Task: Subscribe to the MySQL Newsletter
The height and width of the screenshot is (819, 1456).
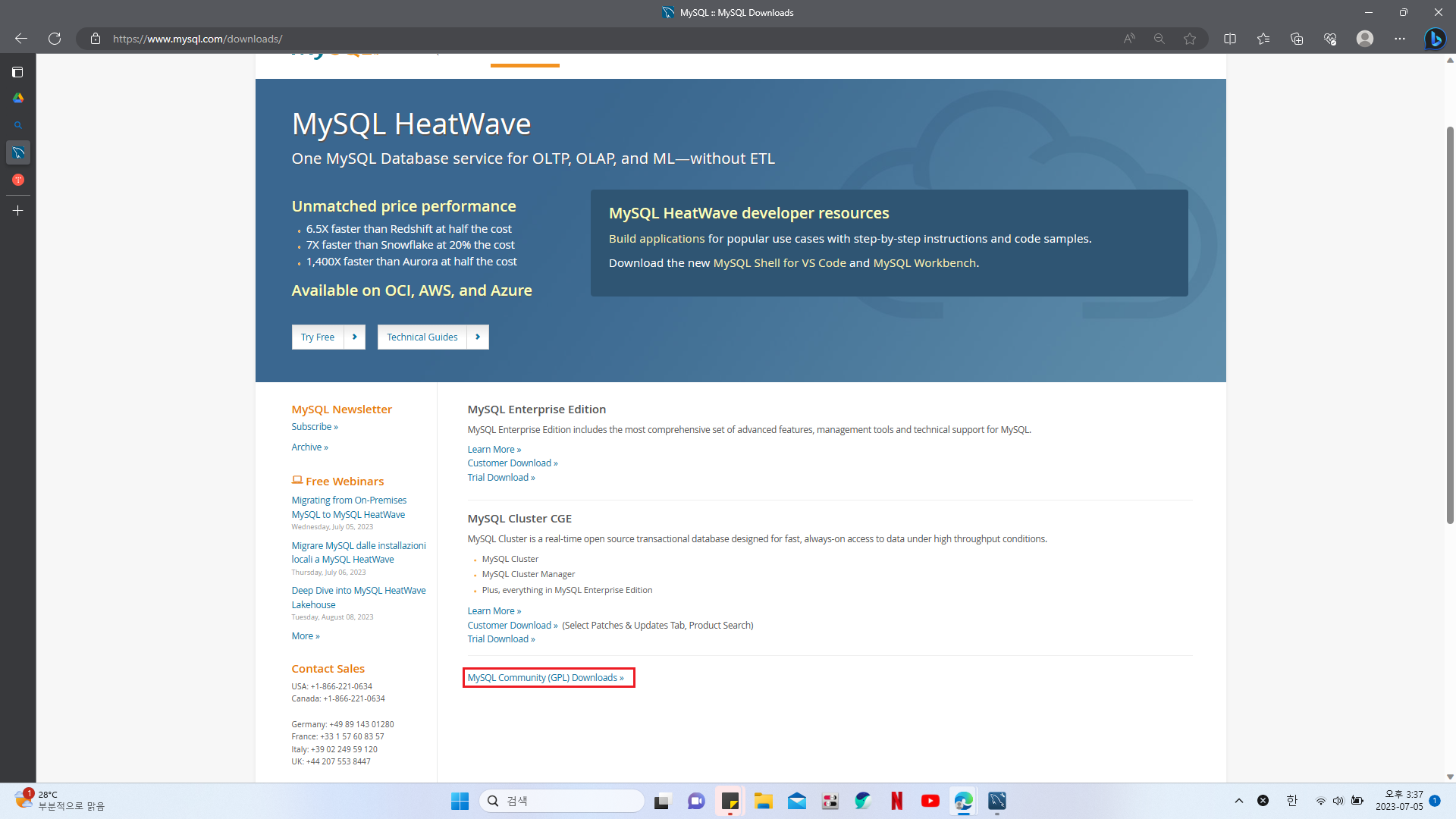Action: pos(315,426)
